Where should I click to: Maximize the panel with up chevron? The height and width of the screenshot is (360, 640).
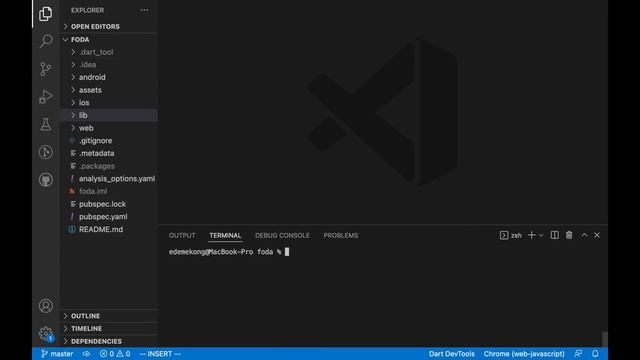tap(584, 235)
